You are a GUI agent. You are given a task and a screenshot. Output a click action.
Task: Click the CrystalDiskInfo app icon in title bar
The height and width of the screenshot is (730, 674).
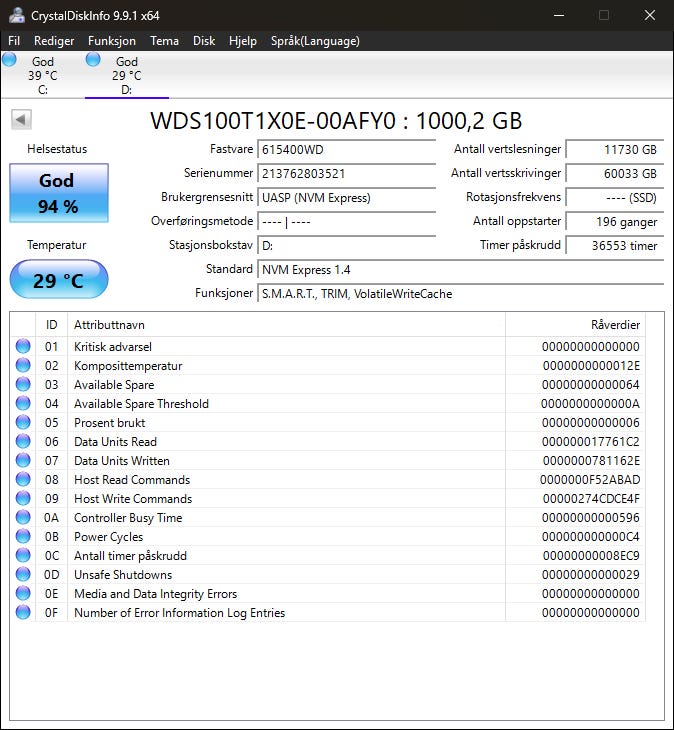pyautogui.click(x=17, y=15)
